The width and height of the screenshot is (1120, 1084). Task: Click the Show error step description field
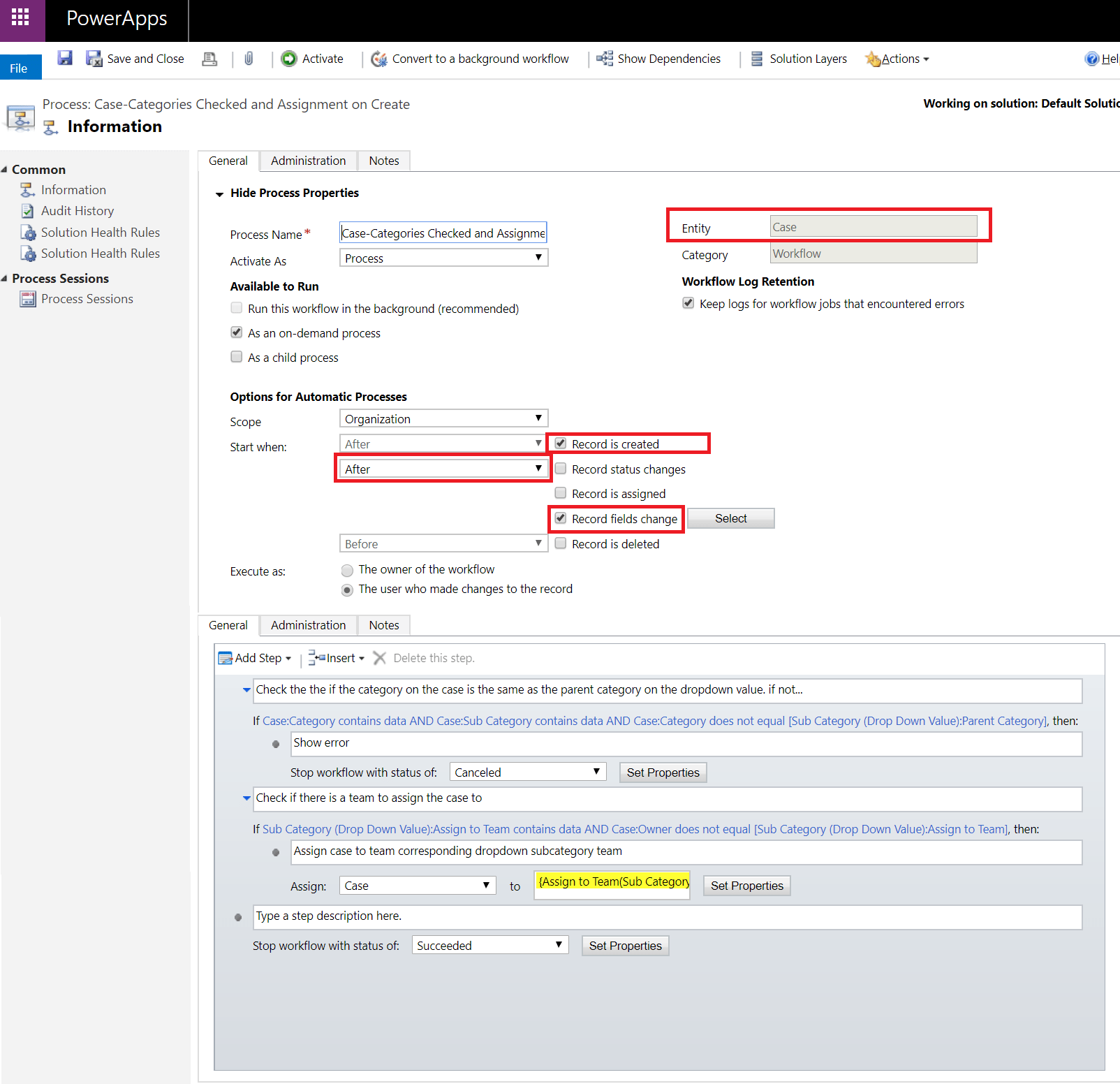coord(686,743)
